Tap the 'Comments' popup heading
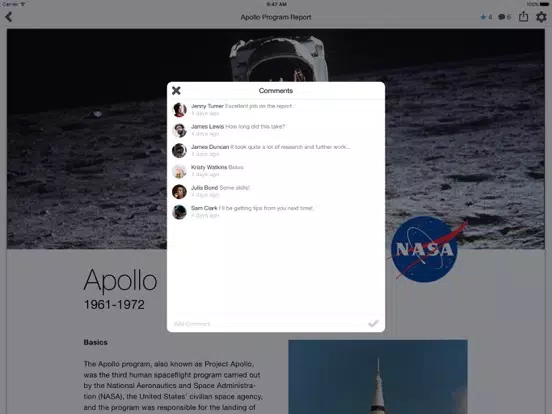The image size is (552, 414). tap(276, 91)
